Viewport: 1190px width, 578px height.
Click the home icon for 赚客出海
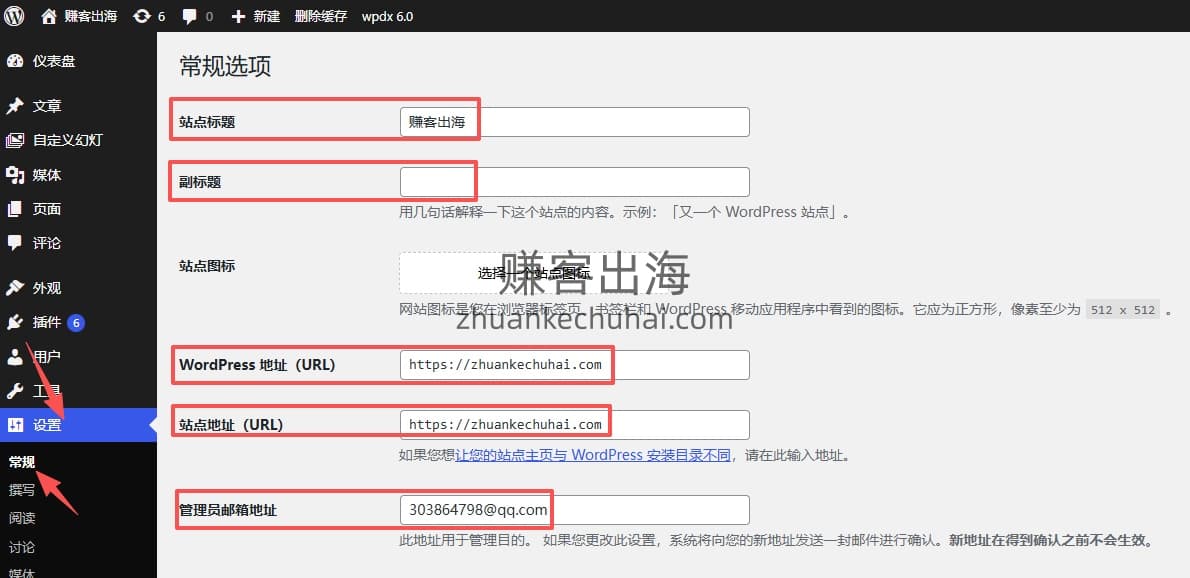[49, 16]
